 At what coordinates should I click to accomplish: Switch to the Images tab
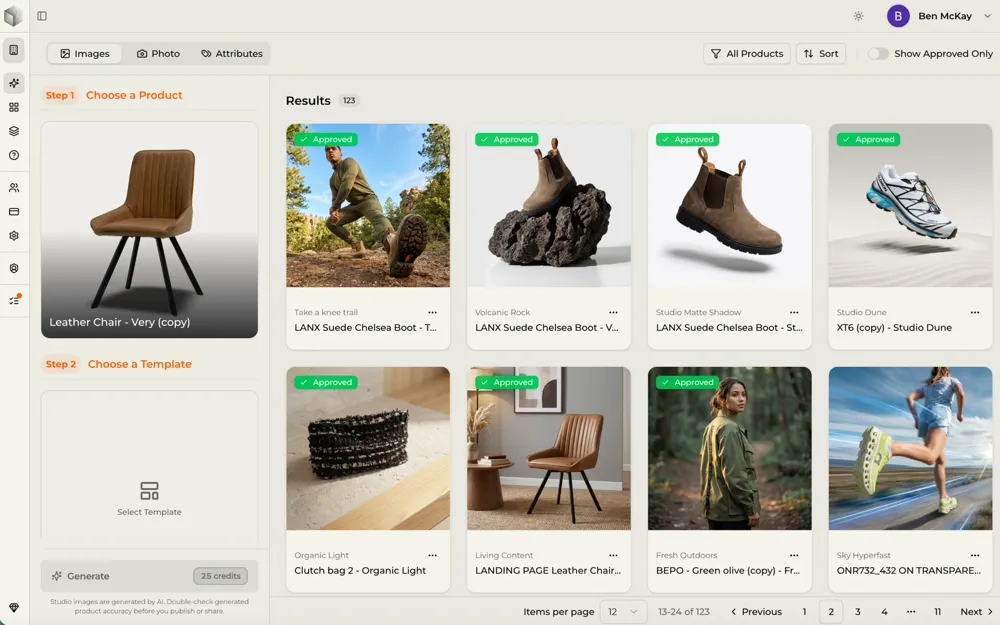click(x=85, y=54)
